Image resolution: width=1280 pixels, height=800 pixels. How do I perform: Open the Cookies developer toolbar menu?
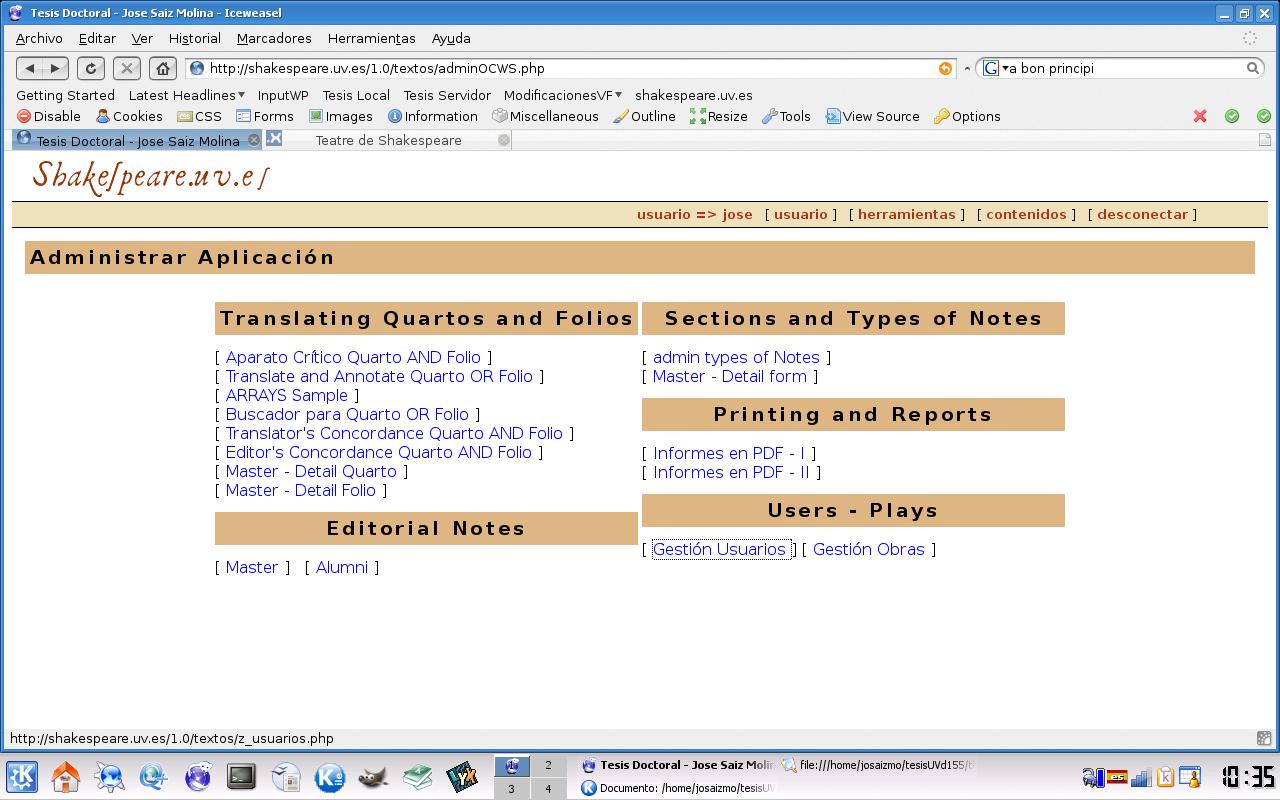129,116
